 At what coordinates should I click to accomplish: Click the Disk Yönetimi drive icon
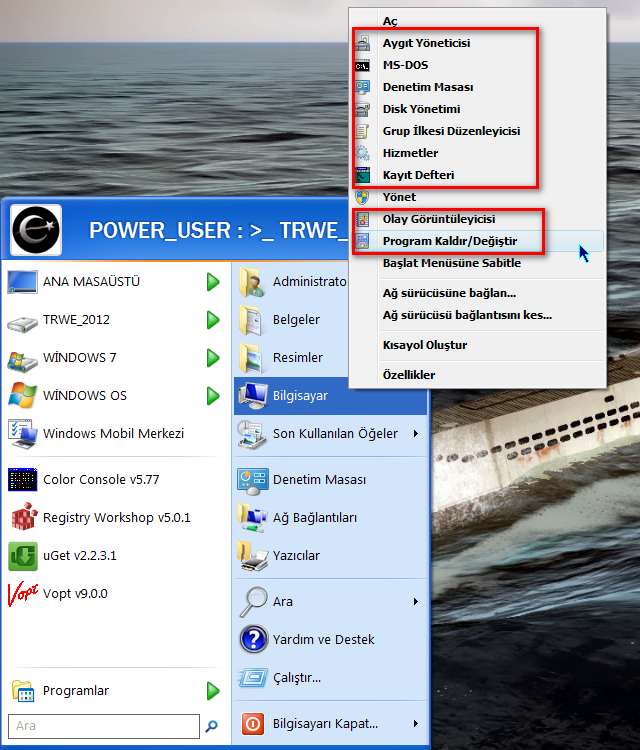click(363, 109)
